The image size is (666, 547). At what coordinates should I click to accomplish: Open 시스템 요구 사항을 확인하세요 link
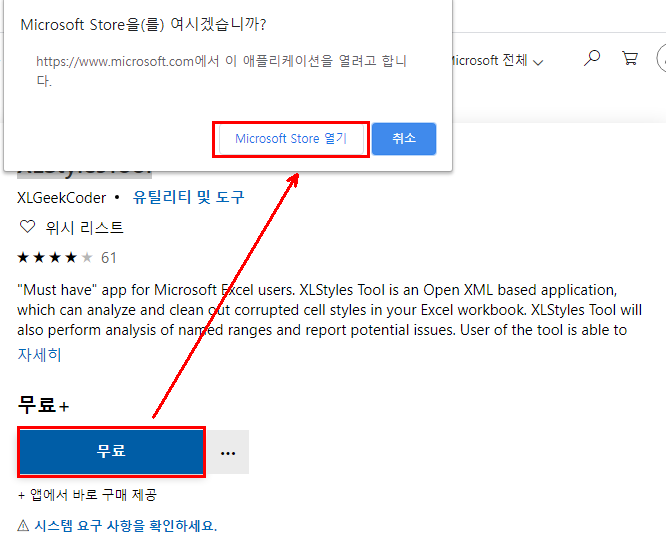click(x=126, y=526)
